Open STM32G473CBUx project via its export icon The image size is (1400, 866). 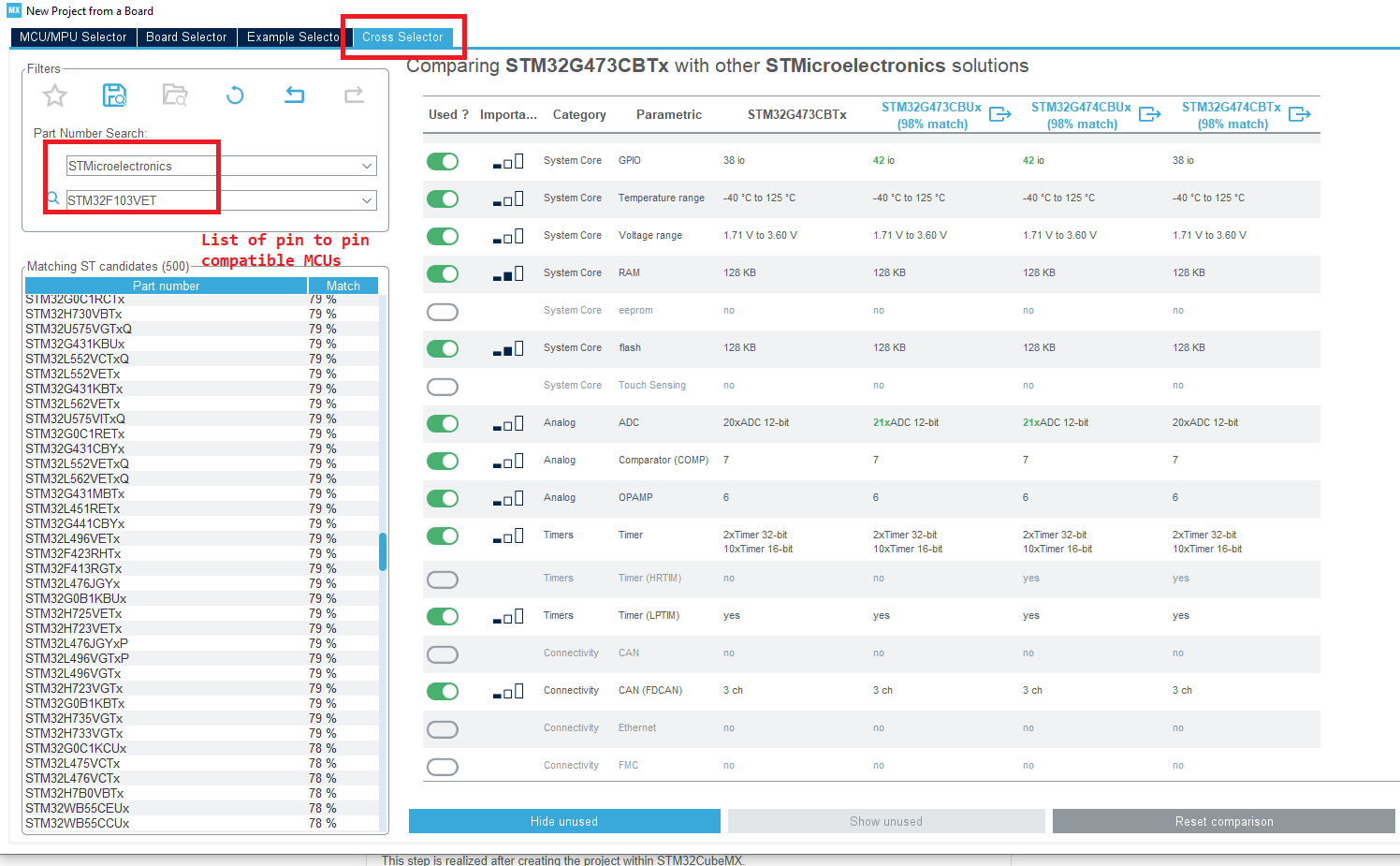pos(1001,112)
